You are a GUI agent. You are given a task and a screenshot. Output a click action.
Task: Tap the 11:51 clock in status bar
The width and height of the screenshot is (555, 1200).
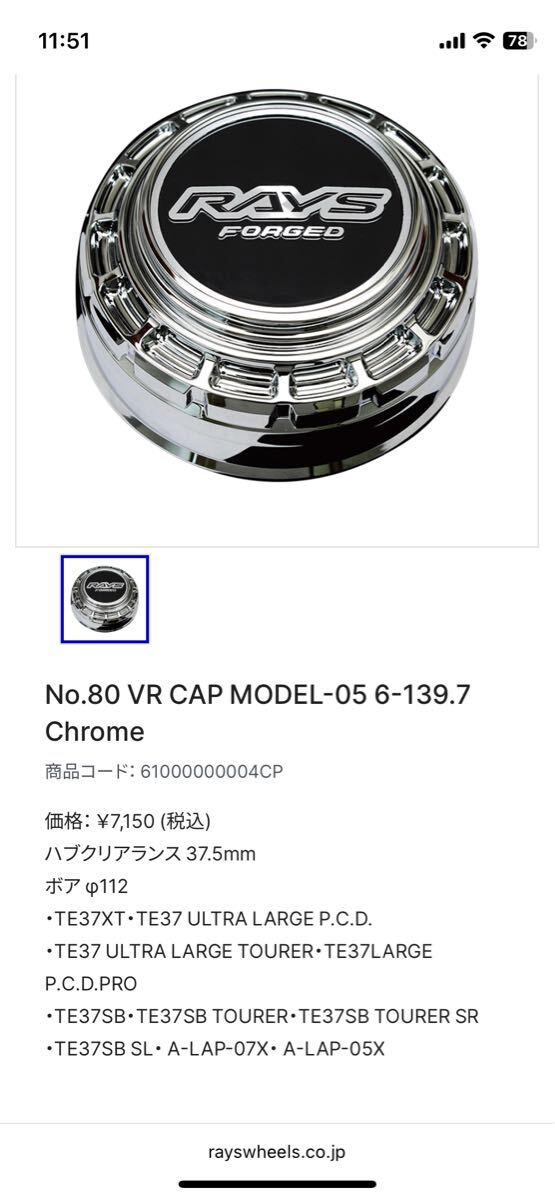pos(65,41)
